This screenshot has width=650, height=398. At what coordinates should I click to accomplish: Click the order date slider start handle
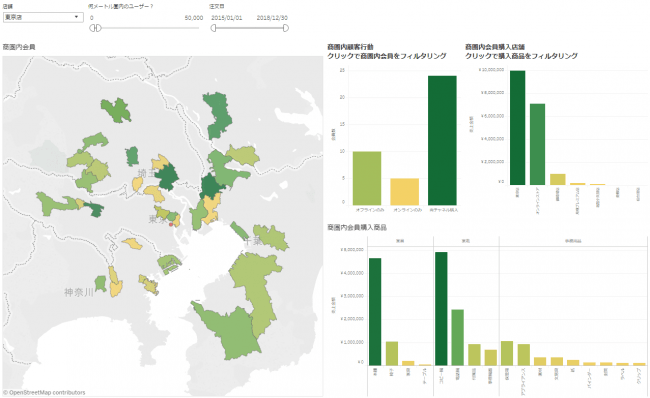pos(213,28)
